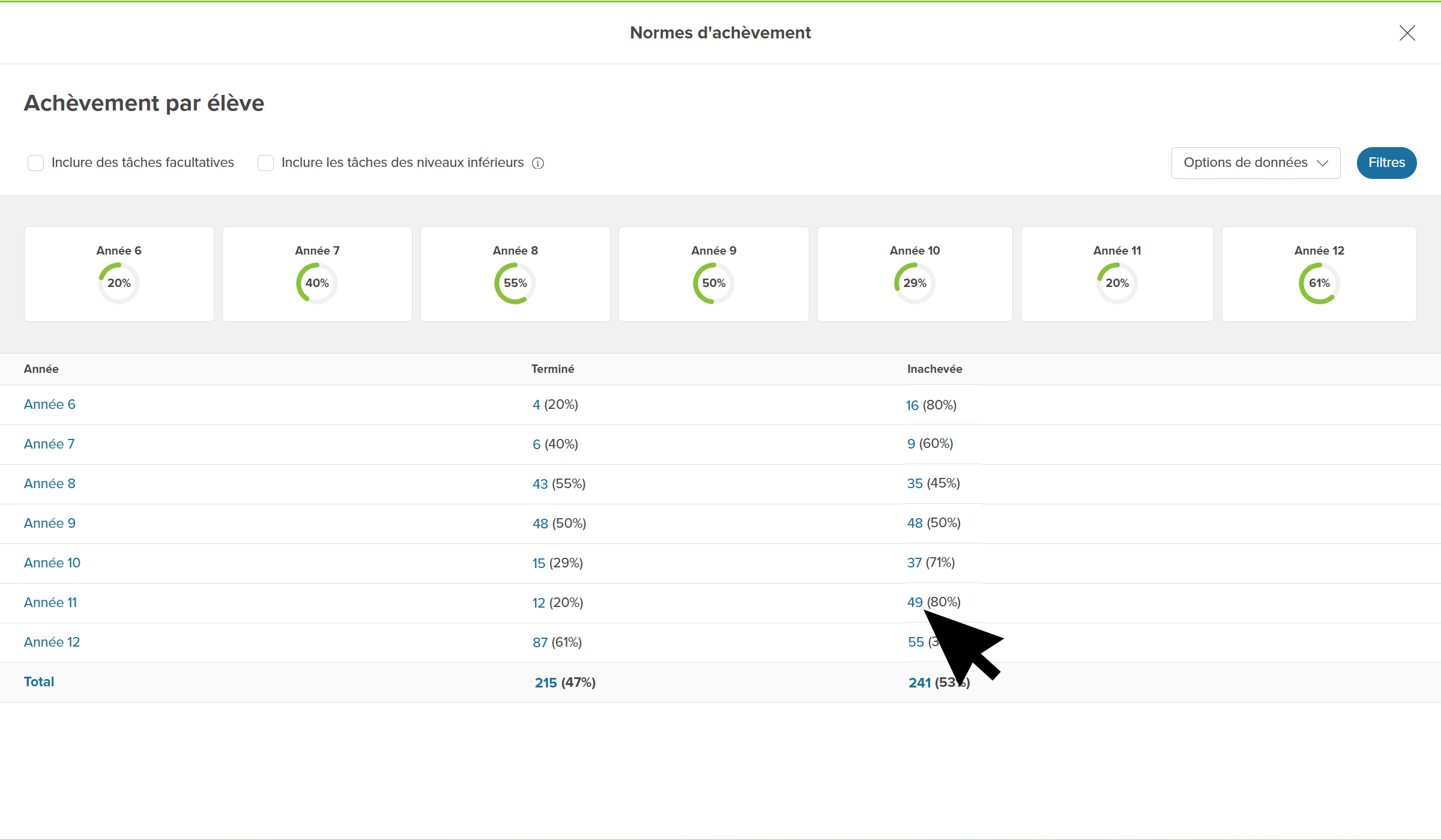Enable Inclure des tâches facultatives checkbox
1441x840 pixels.
click(x=36, y=163)
